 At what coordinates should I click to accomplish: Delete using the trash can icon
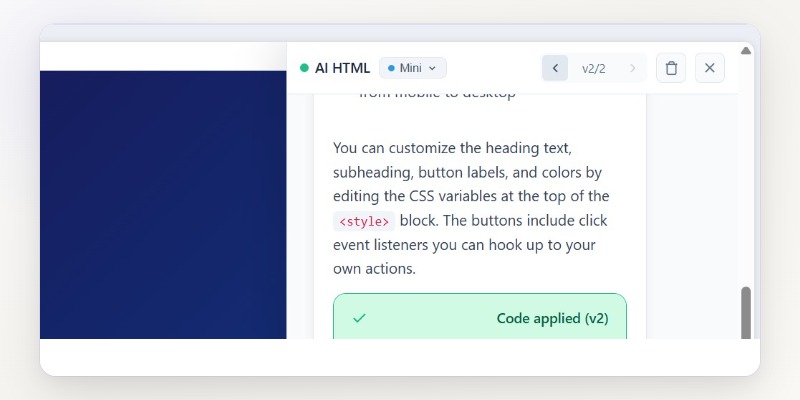(x=671, y=68)
